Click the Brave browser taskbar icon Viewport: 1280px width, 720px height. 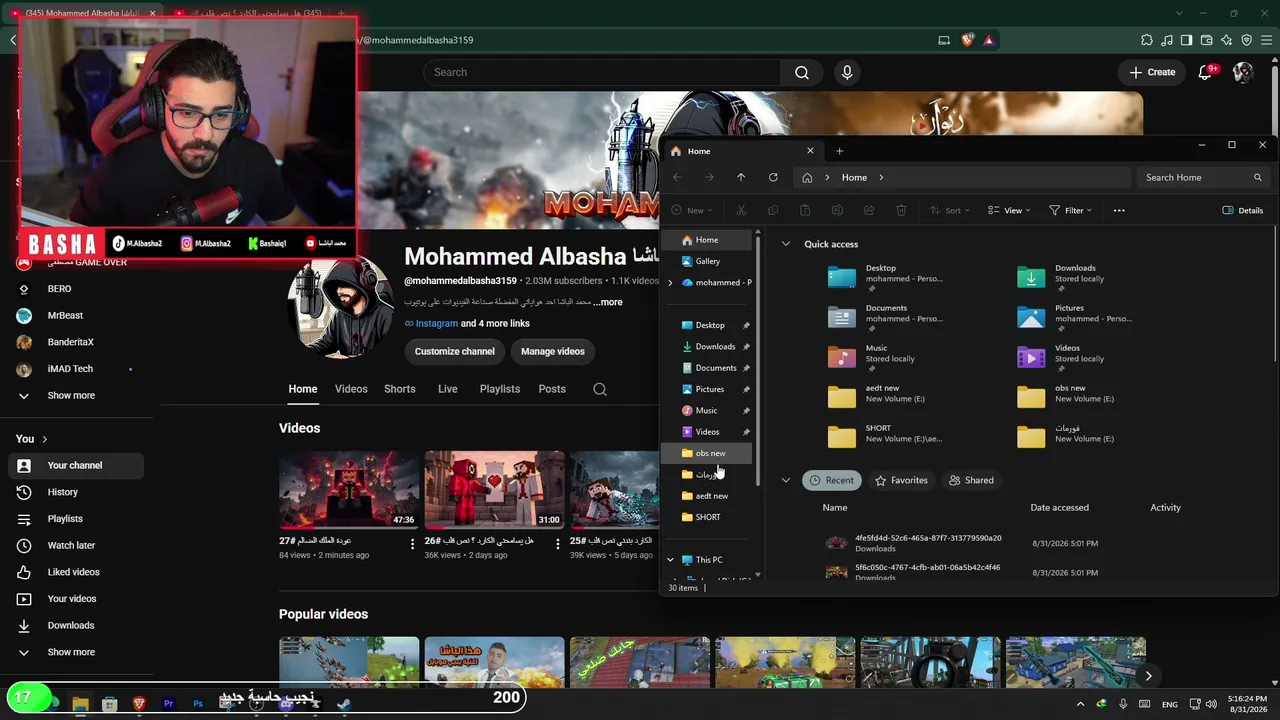[x=139, y=704]
